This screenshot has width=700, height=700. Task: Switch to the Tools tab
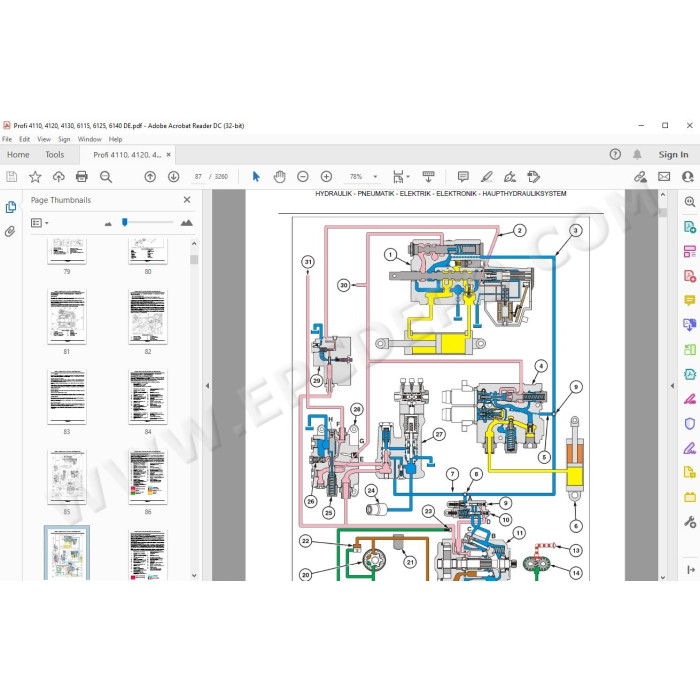coord(54,154)
